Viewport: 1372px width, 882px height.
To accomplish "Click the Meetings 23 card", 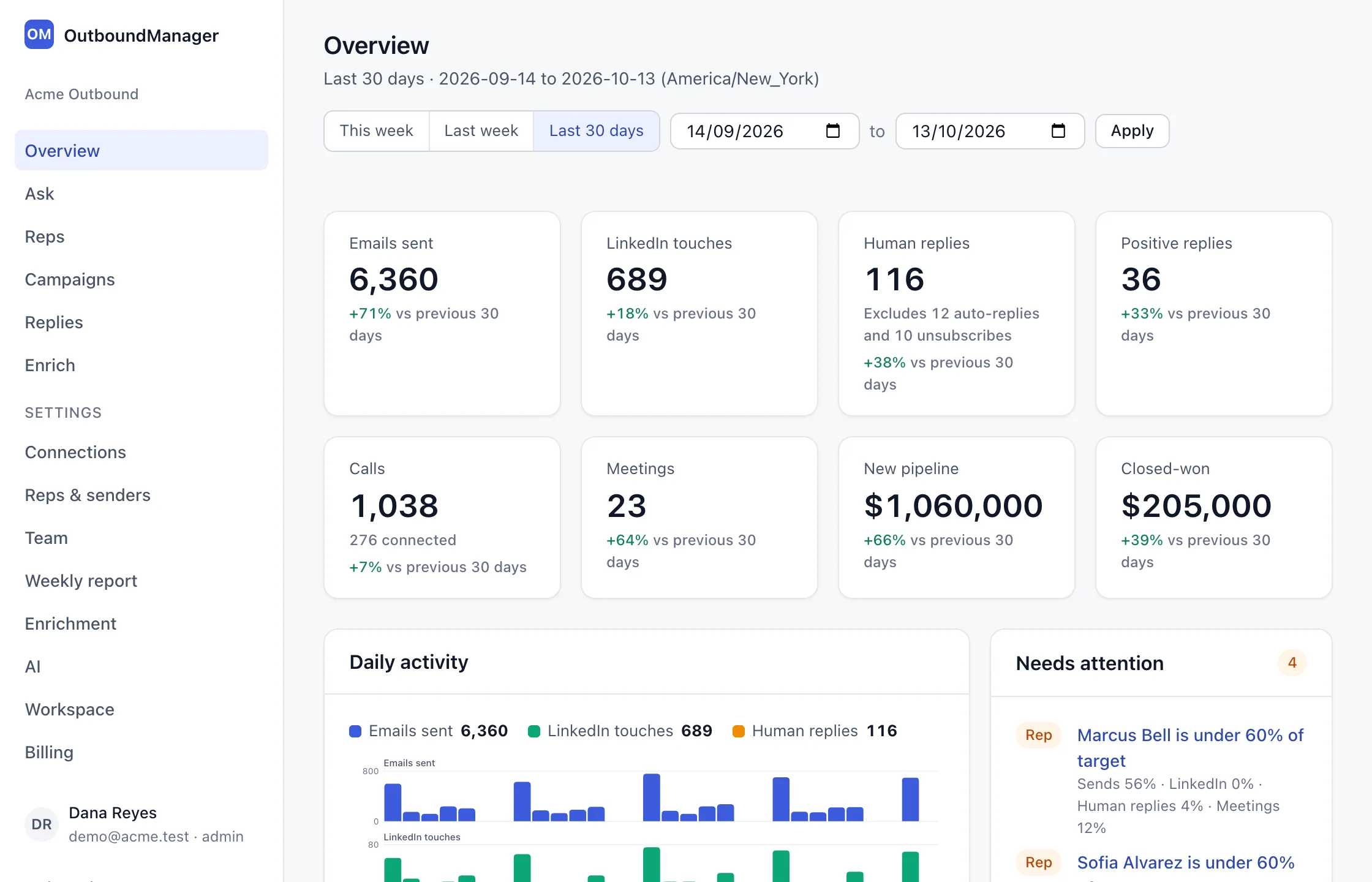I will pyautogui.click(x=699, y=518).
